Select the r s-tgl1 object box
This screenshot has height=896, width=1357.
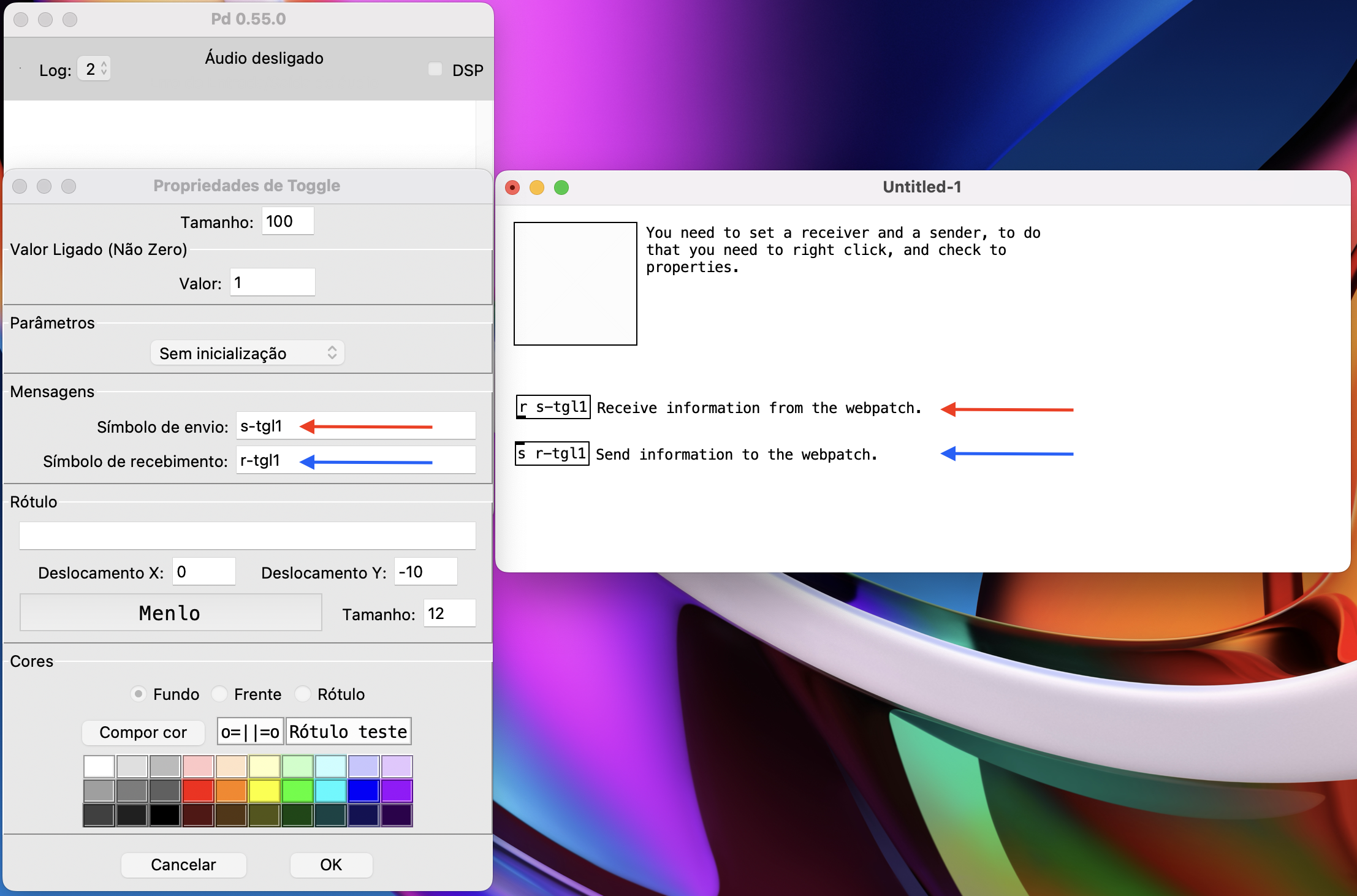click(x=553, y=407)
